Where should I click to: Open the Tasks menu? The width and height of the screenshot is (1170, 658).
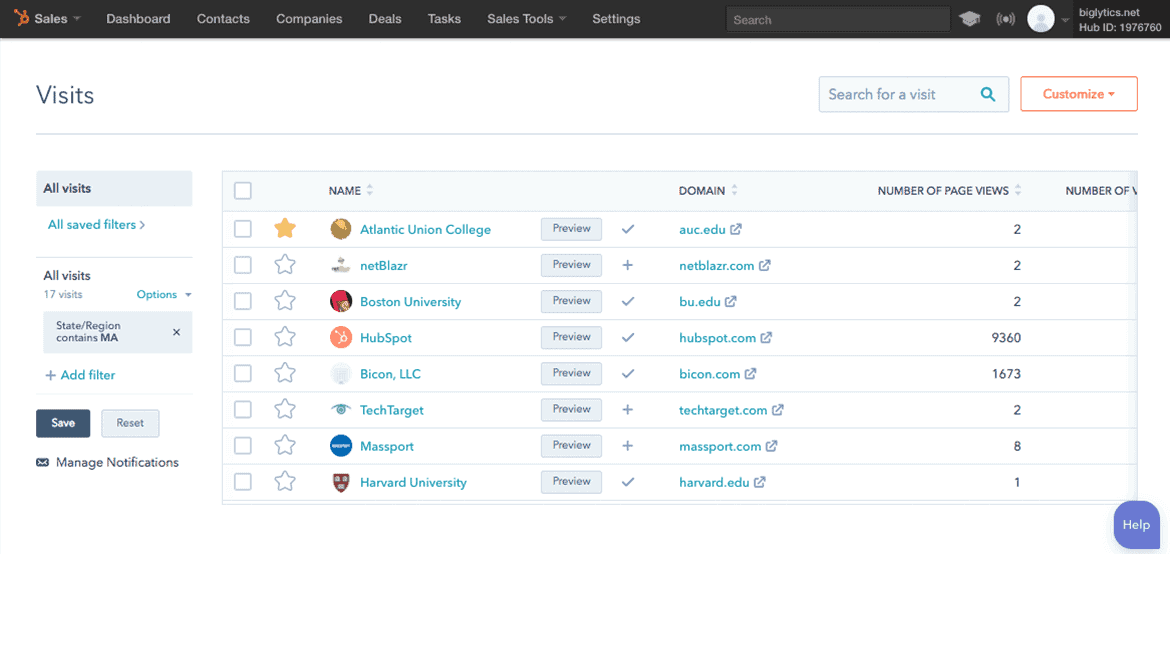[x=444, y=19]
